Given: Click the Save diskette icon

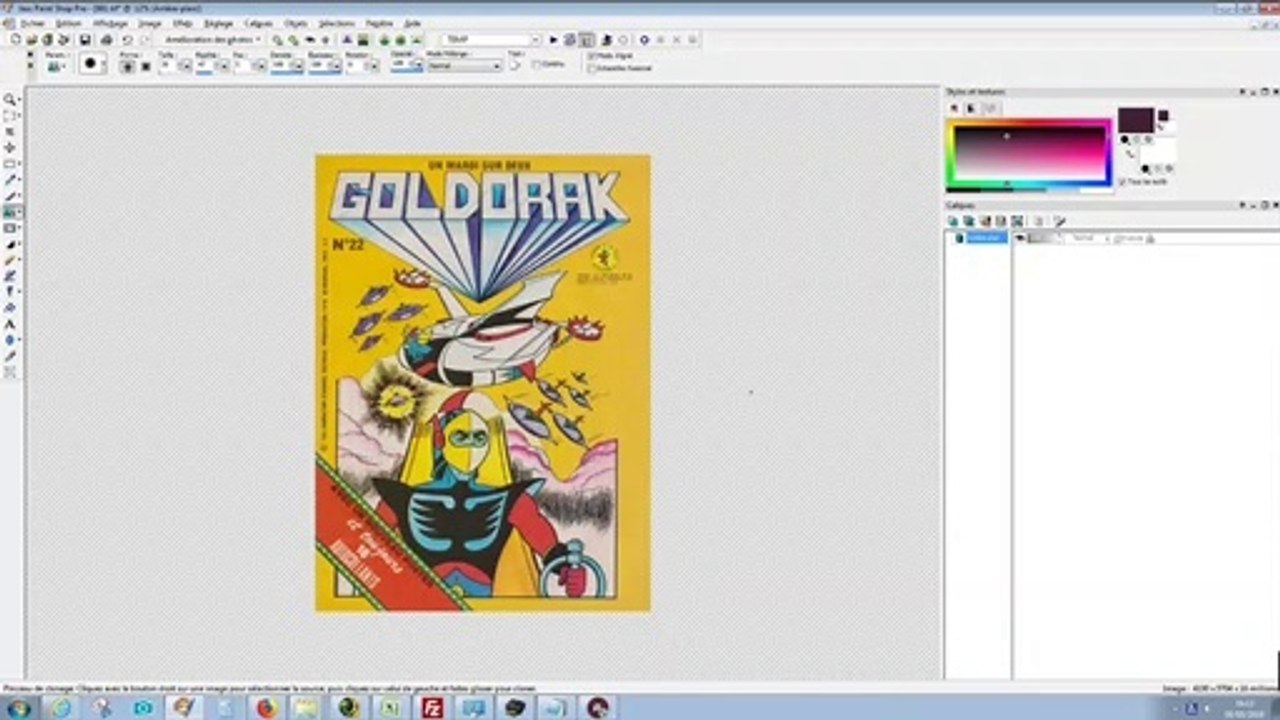Looking at the screenshot, I should (x=85, y=39).
